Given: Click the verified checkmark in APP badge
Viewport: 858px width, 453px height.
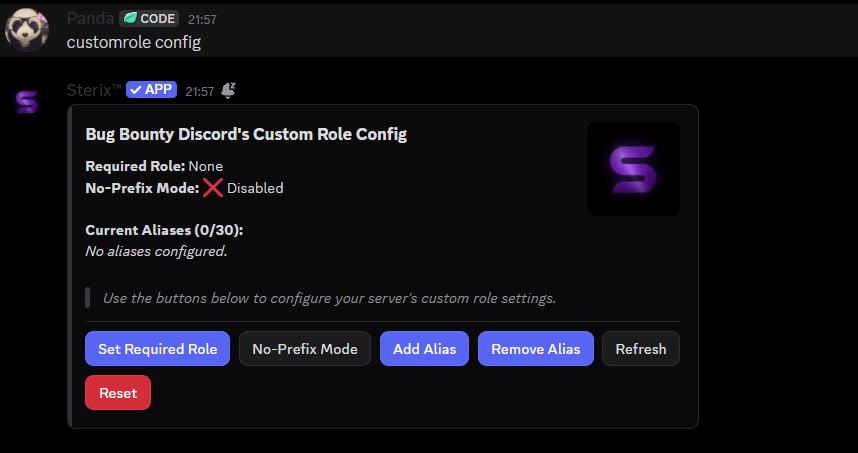Looking at the screenshot, I should click(136, 90).
